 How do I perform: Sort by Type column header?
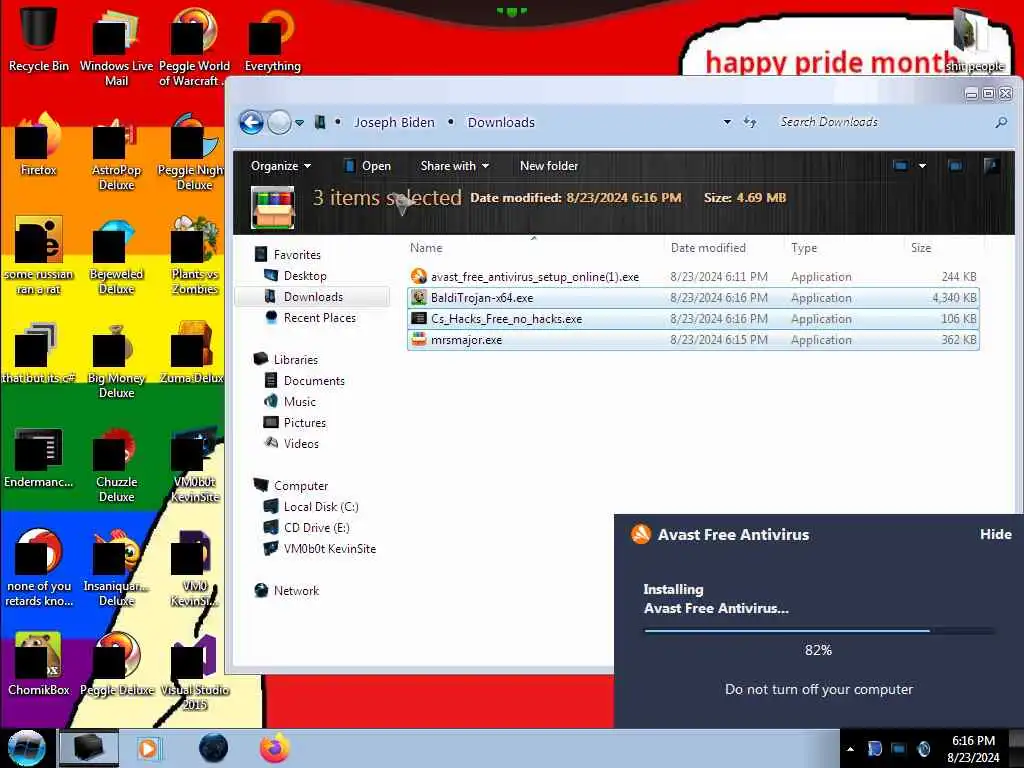[x=804, y=248]
